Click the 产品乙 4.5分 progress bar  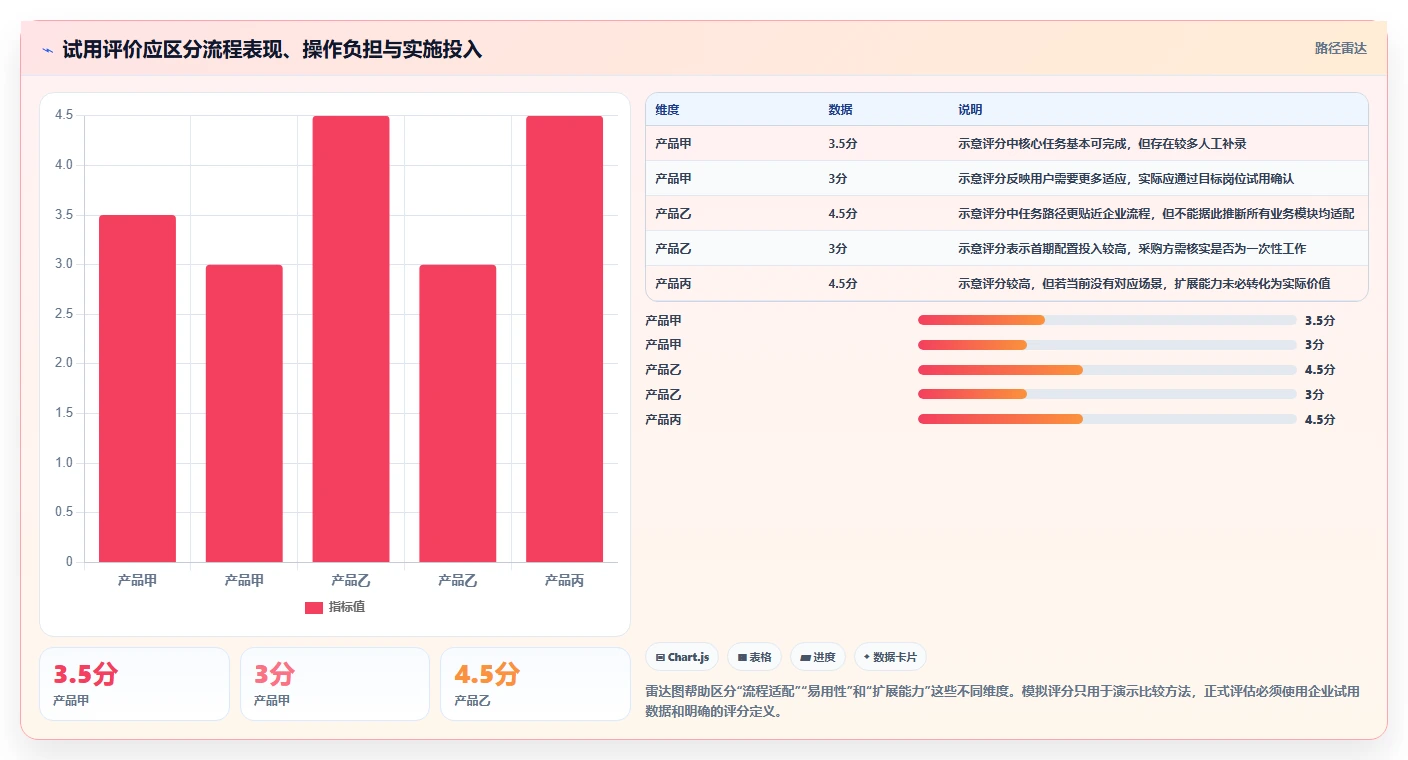tap(1107, 370)
